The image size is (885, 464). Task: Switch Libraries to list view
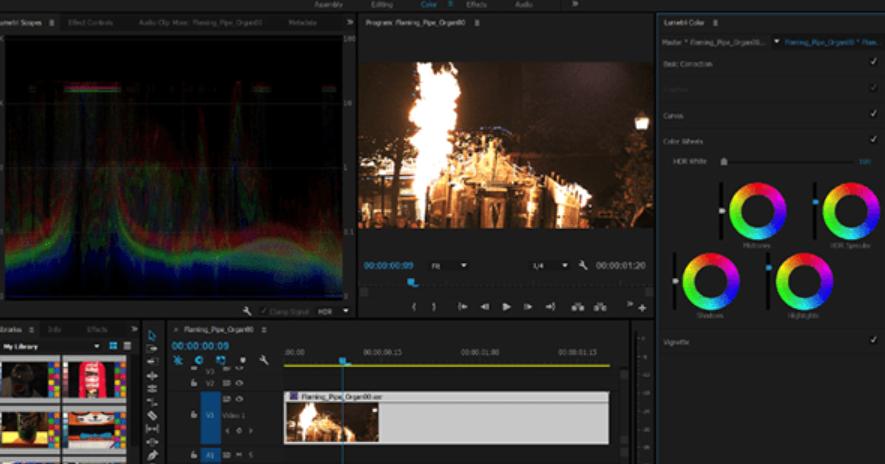(x=127, y=345)
